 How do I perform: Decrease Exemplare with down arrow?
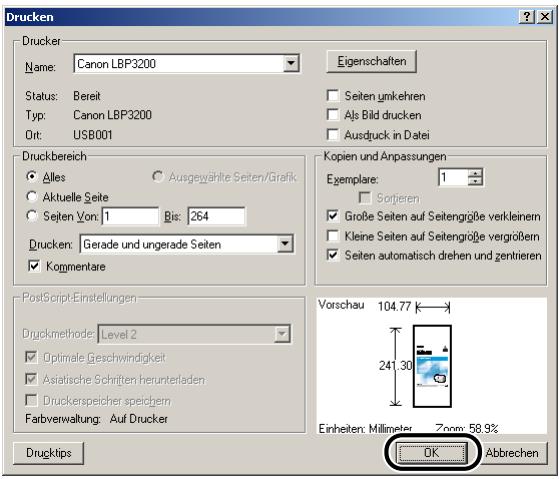pyautogui.click(x=475, y=181)
